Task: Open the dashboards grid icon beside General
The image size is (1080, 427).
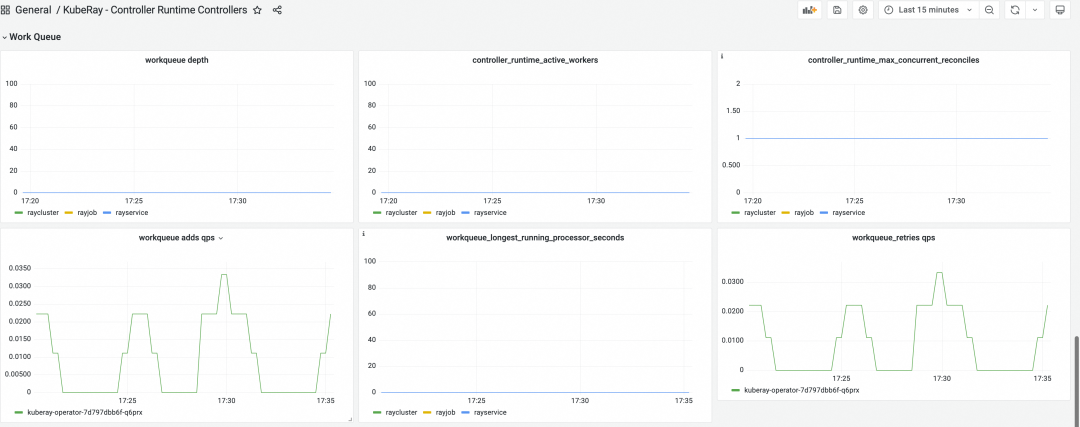Action: click(6, 10)
